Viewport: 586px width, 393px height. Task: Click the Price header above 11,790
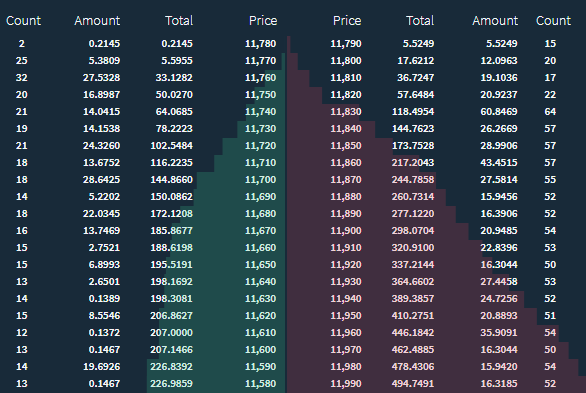tap(347, 21)
